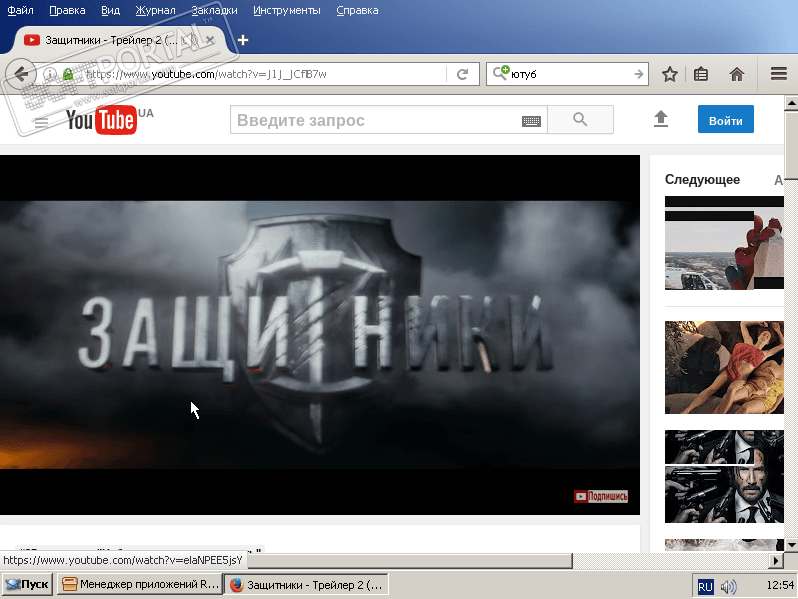Submit browser search with arrow button

[x=639, y=74]
